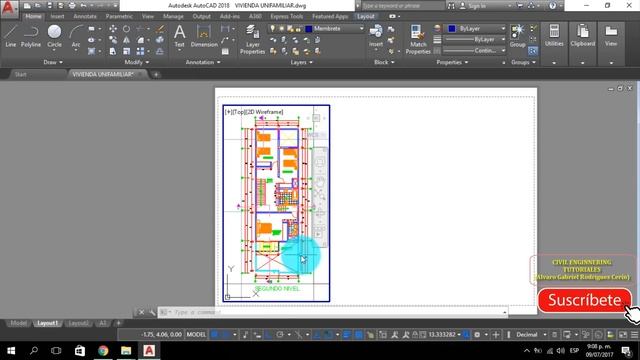Open the Layout2 tab

pos(78,323)
